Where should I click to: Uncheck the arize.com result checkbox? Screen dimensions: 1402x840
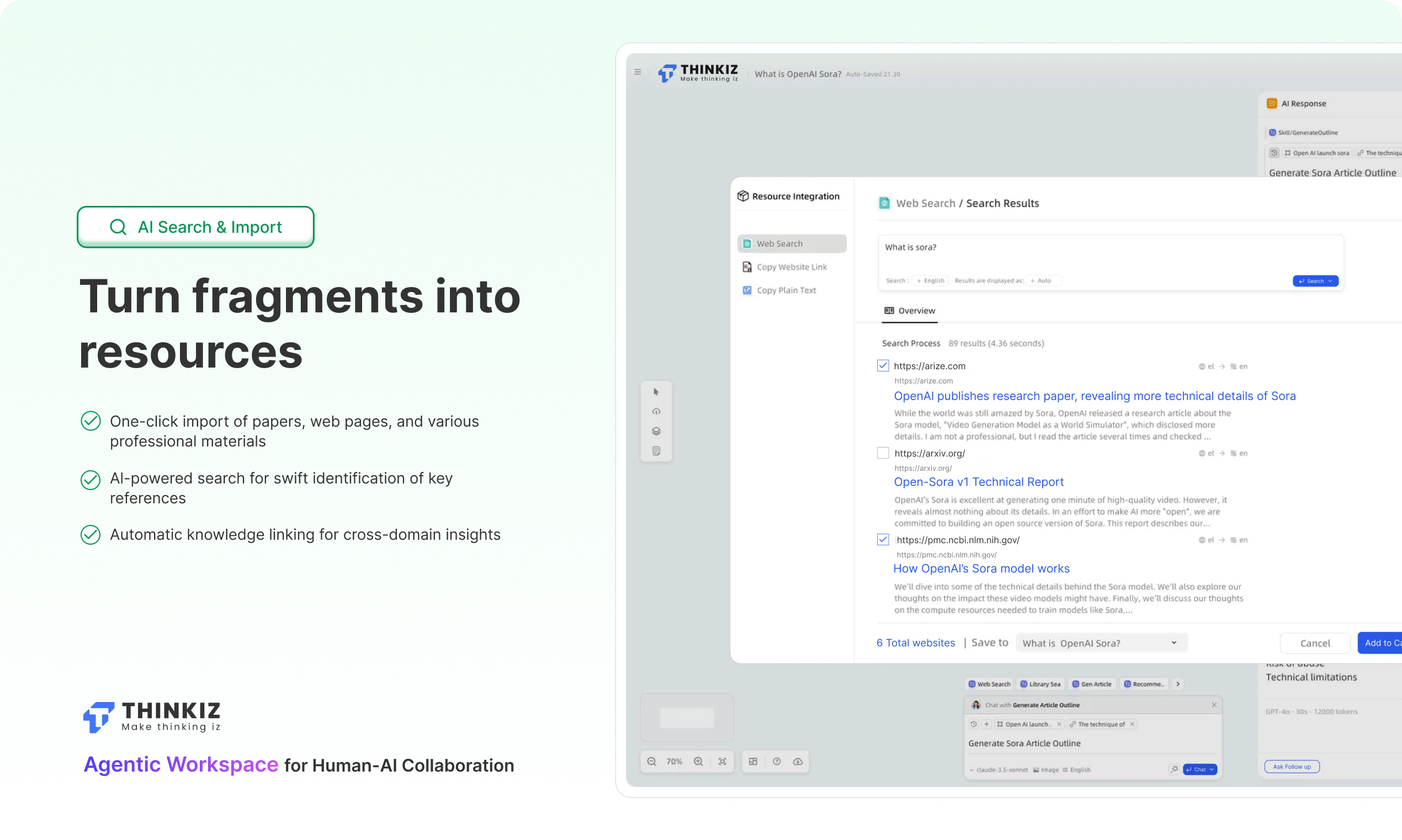pyautogui.click(x=883, y=366)
